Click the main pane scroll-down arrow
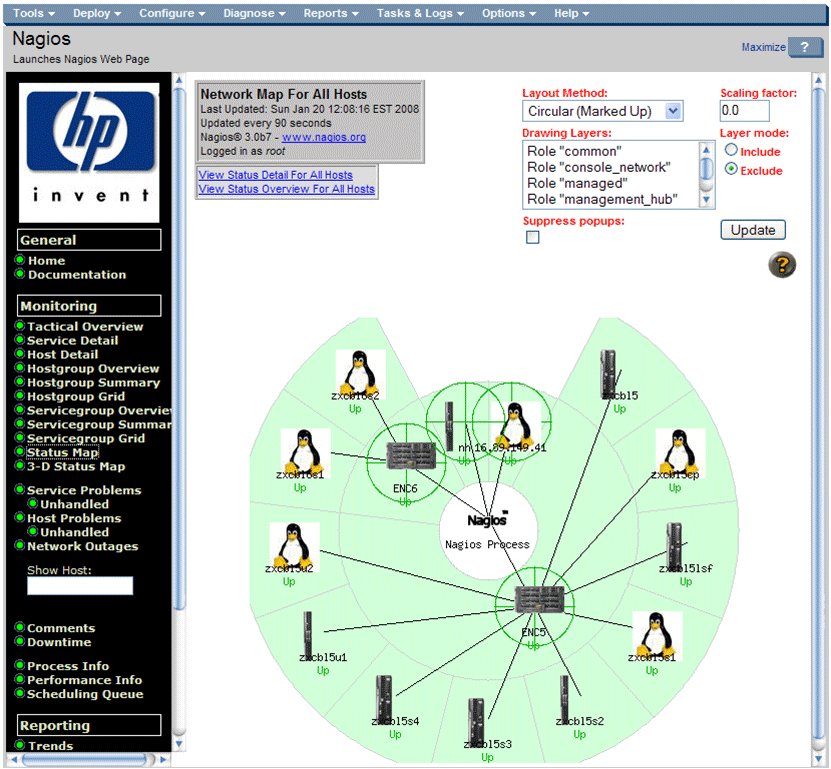The width and height of the screenshot is (831, 769). (818, 758)
